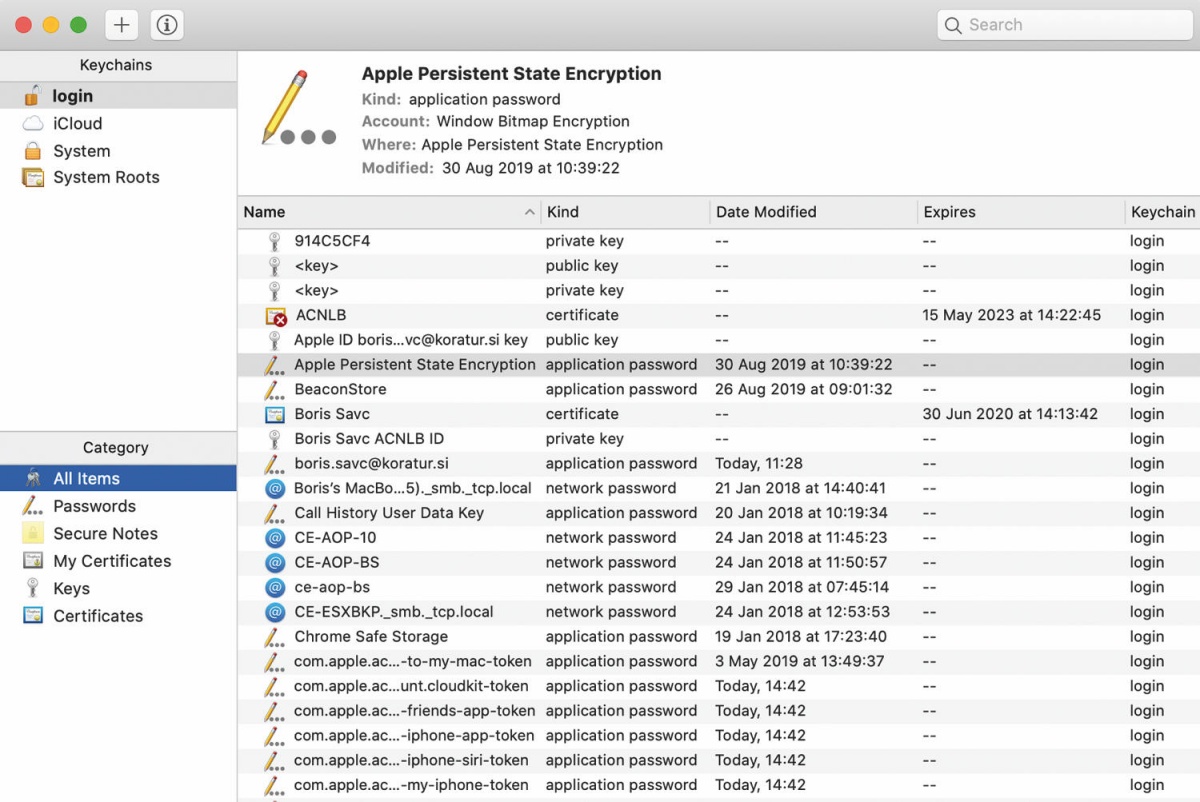Select Apple Persistent State Encryption row

click(719, 365)
